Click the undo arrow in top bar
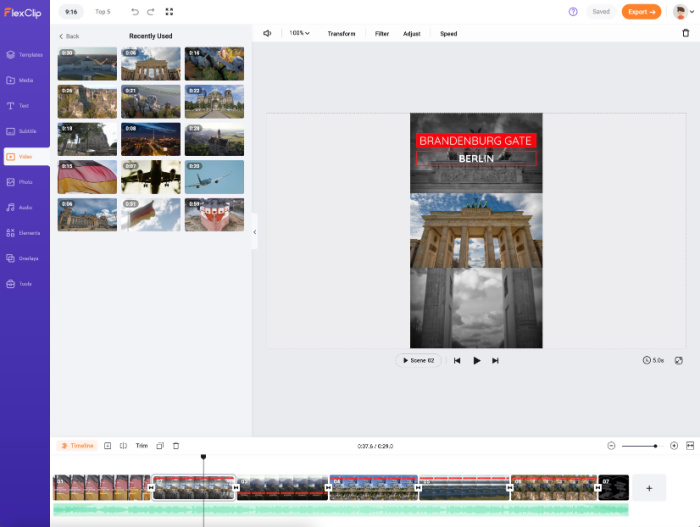700x527 pixels. coord(135,12)
